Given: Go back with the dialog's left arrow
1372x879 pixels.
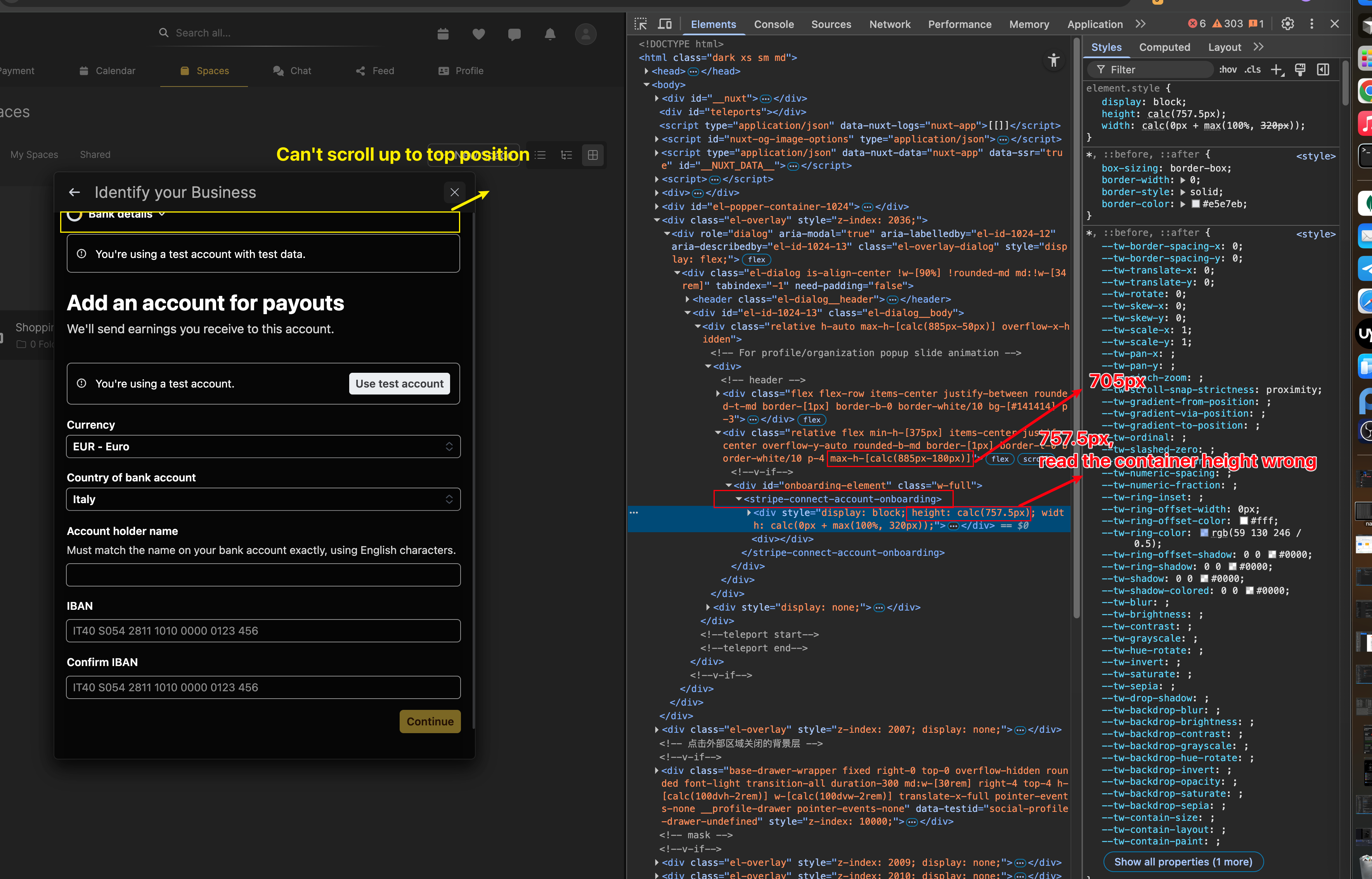Looking at the screenshot, I should tap(74, 192).
